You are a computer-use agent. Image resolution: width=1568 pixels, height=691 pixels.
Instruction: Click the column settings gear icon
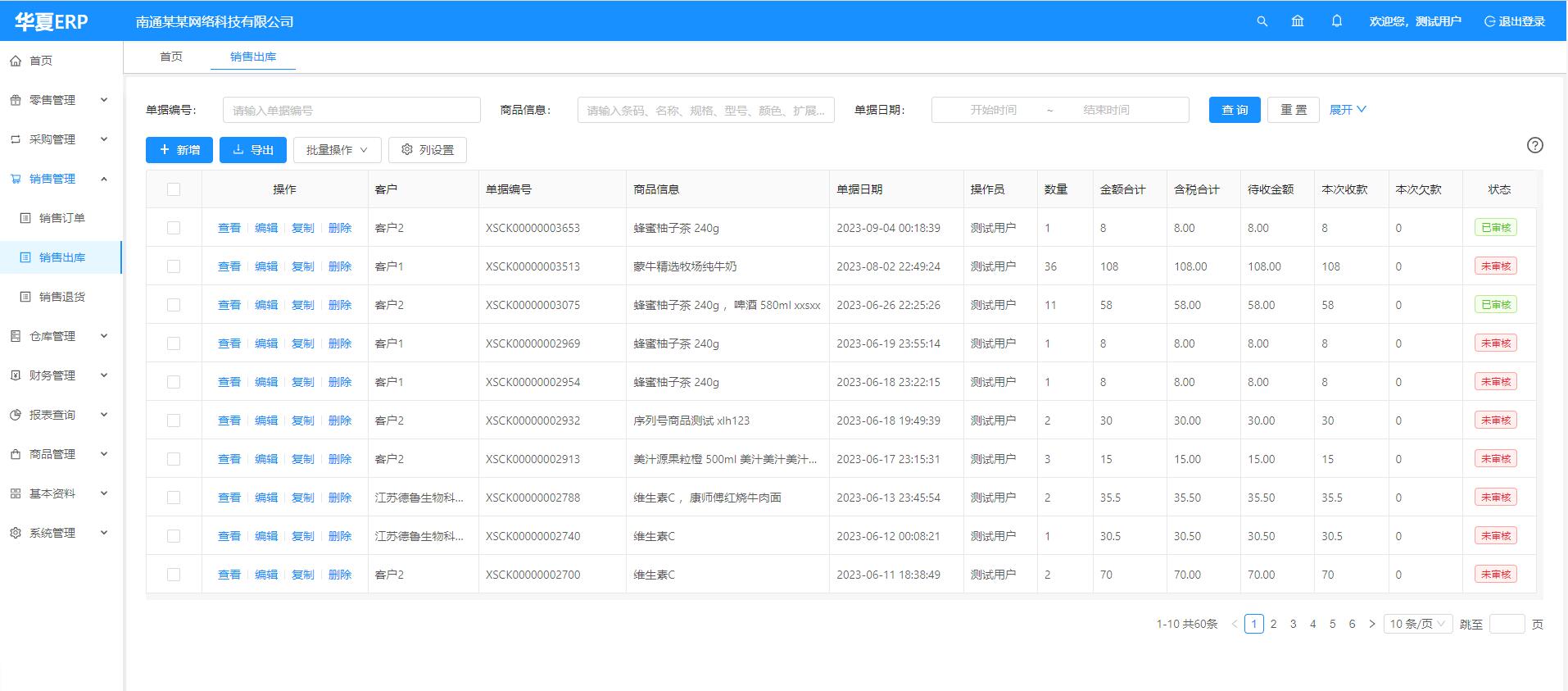[407, 150]
